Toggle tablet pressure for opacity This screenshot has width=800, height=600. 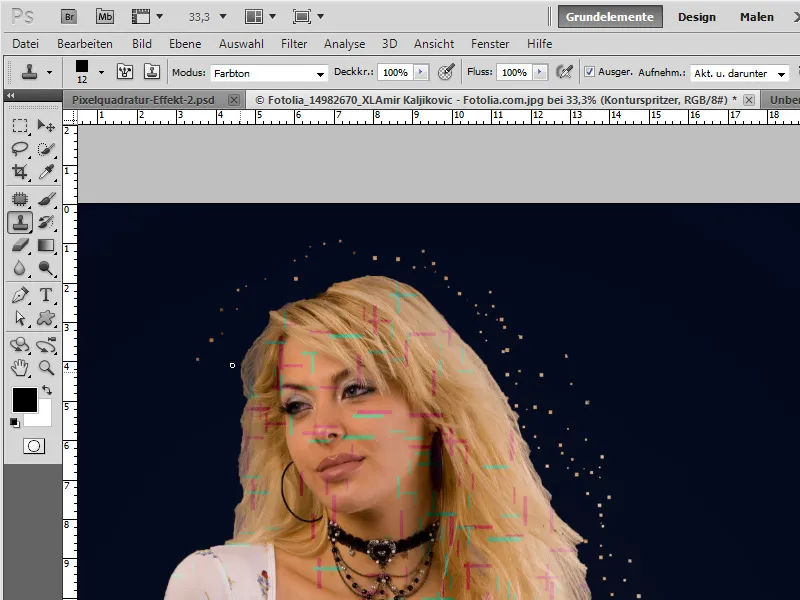tap(446, 72)
